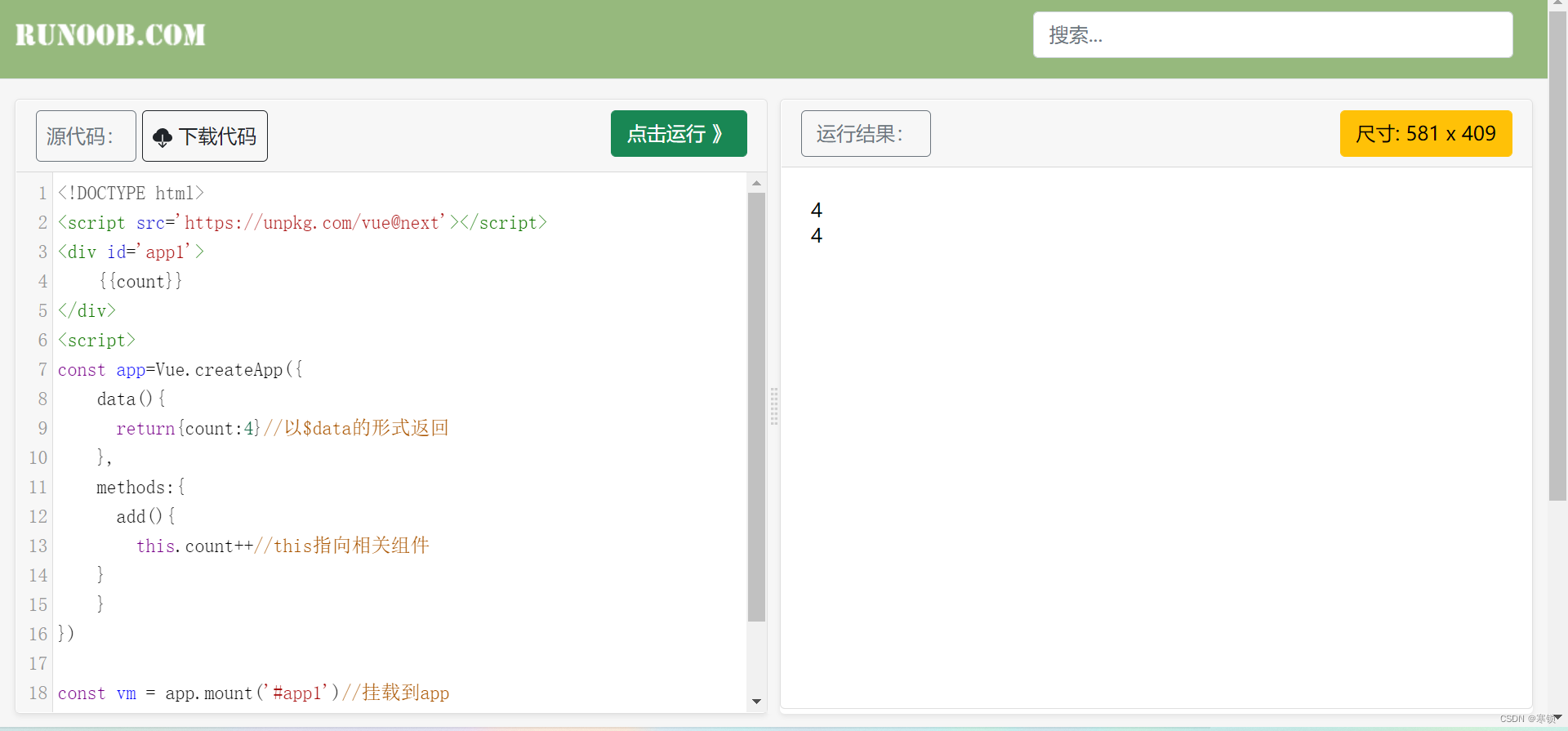
Task: Click line number 10 in the gutter
Action: (x=38, y=458)
